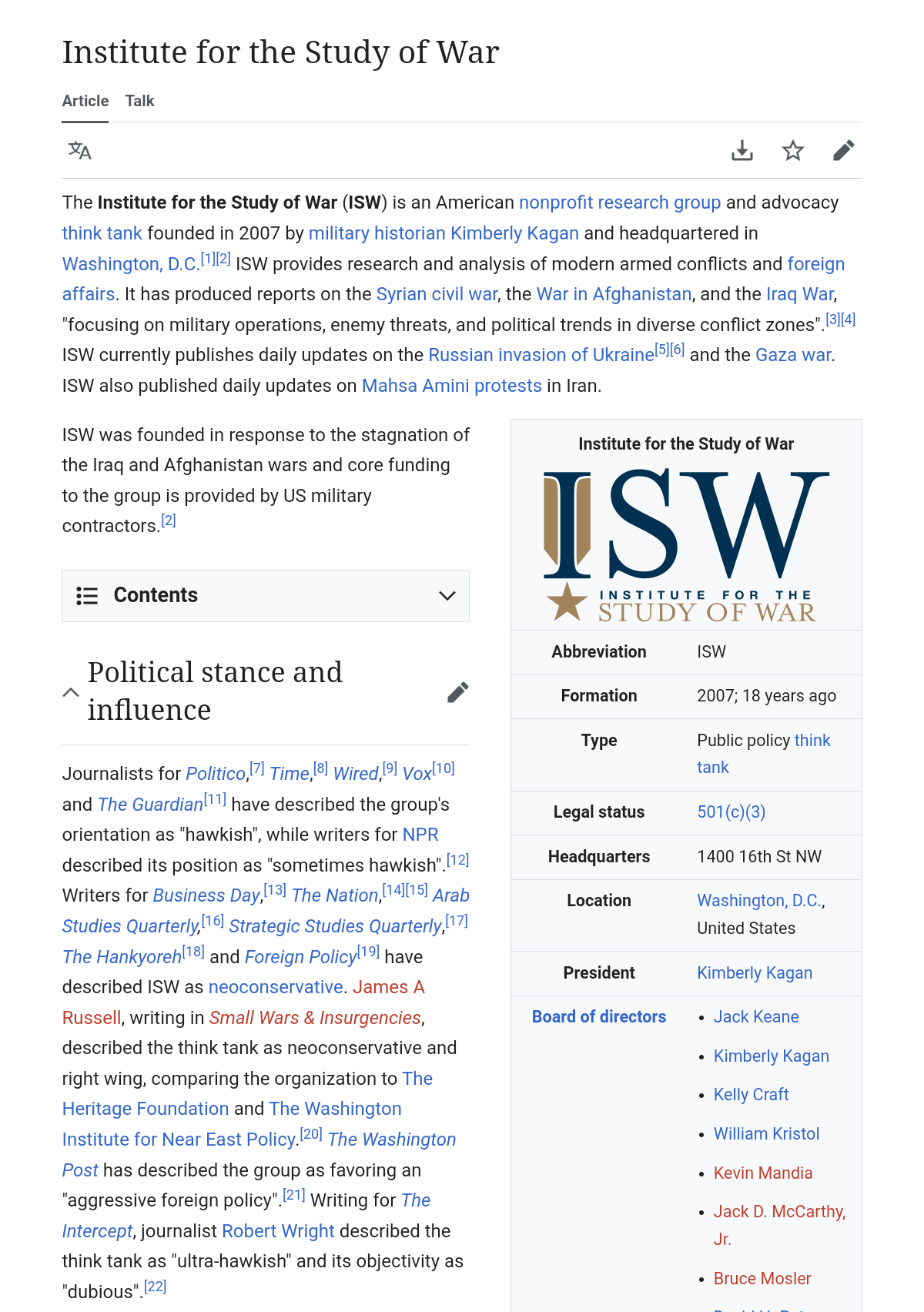Image resolution: width=924 pixels, height=1312 pixels.
Task: Edit the page using the top pencil icon
Action: 844,150
